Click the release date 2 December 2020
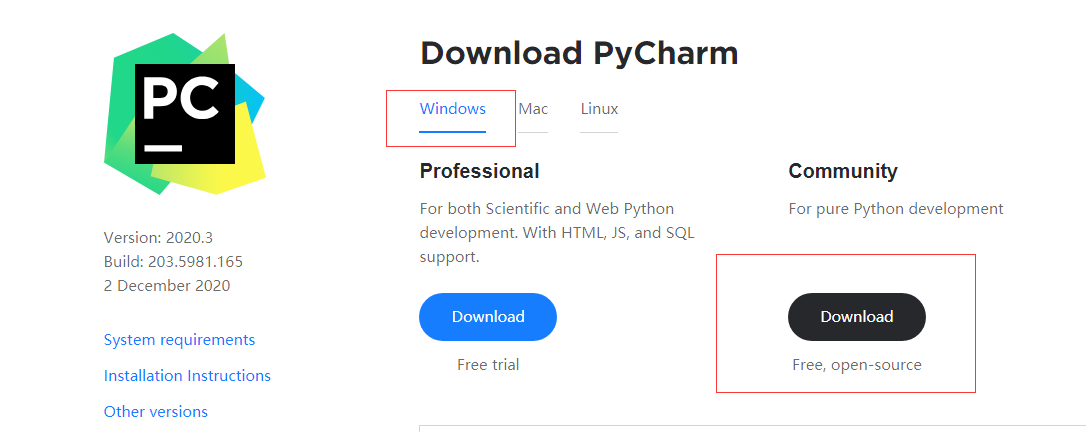 click(167, 286)
